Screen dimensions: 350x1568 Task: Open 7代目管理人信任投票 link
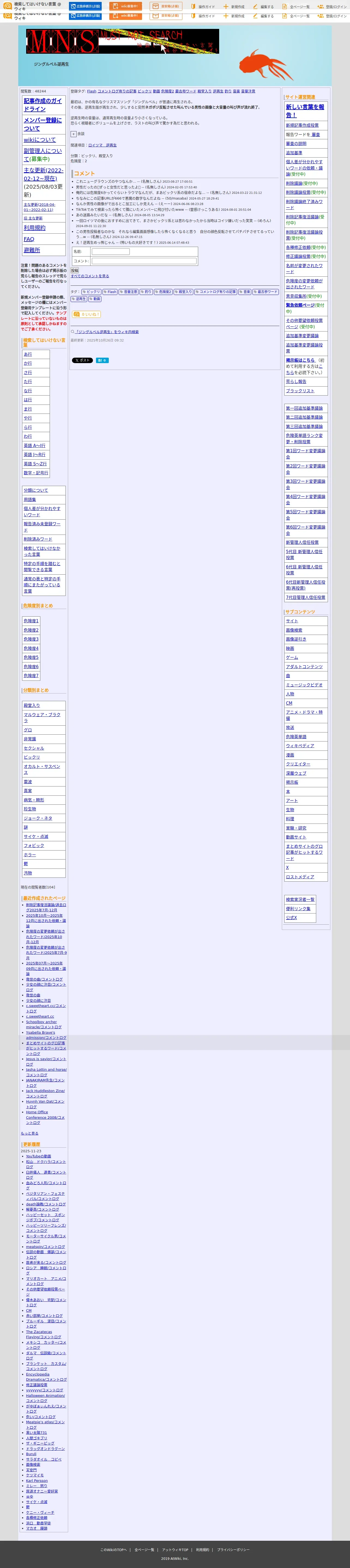306,598
